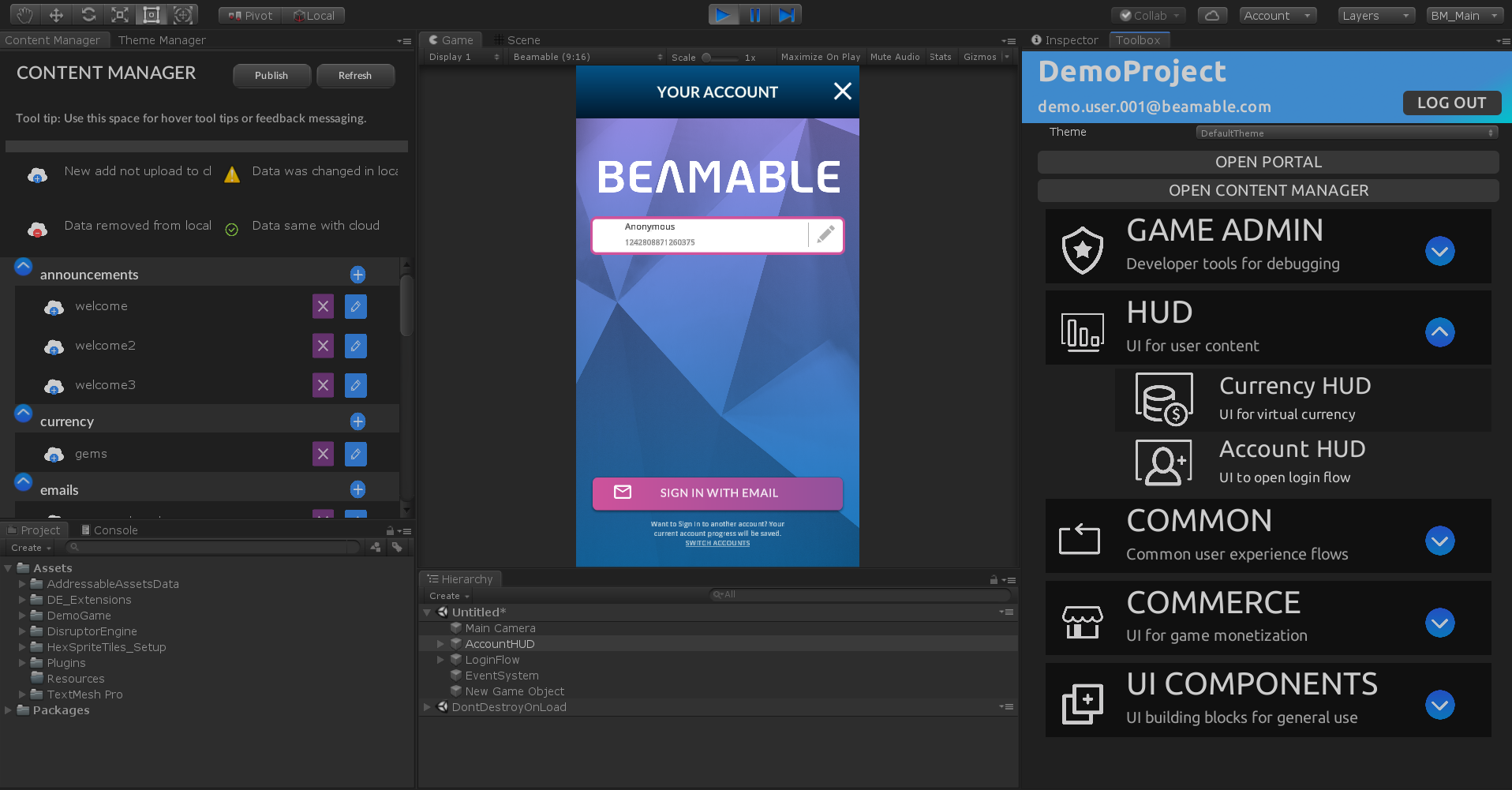Advance one frame with Step button
The height and width of the screenshot is (790, 1512).
tap(787, 15)
